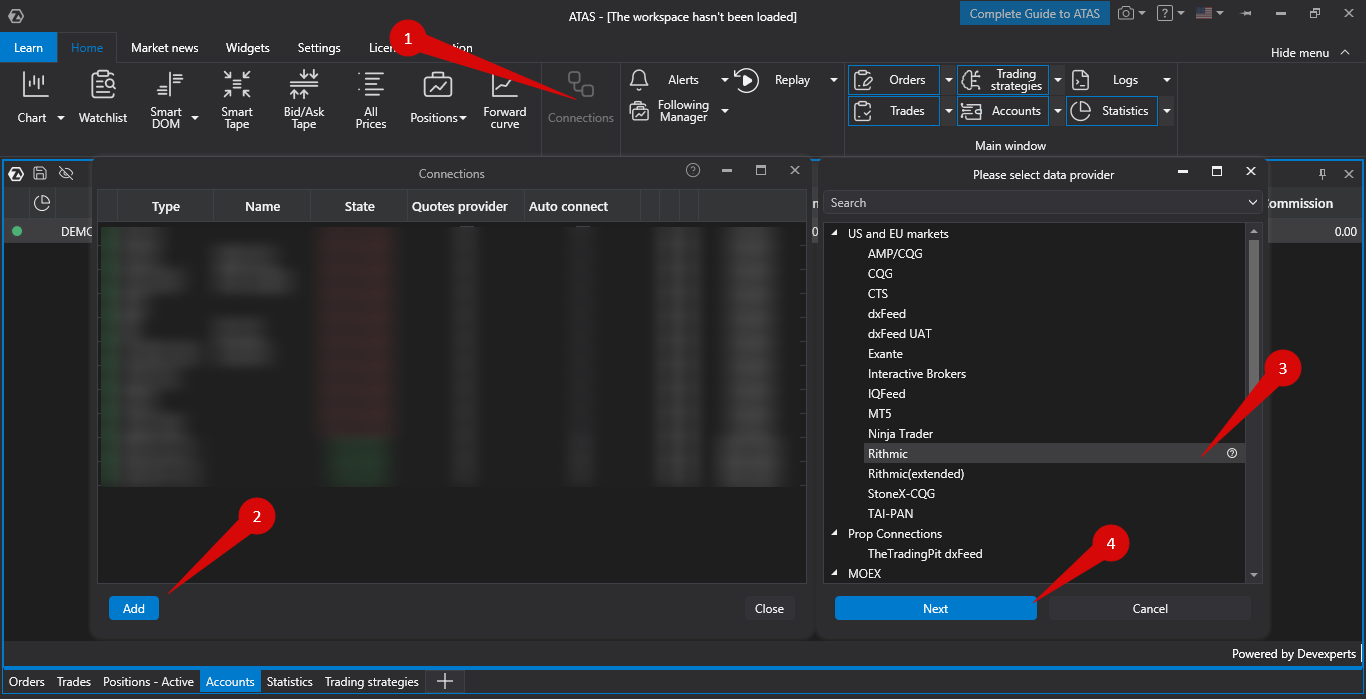
Task: Switch to the Positions - Active bottom tab
Action: point(148,682)
